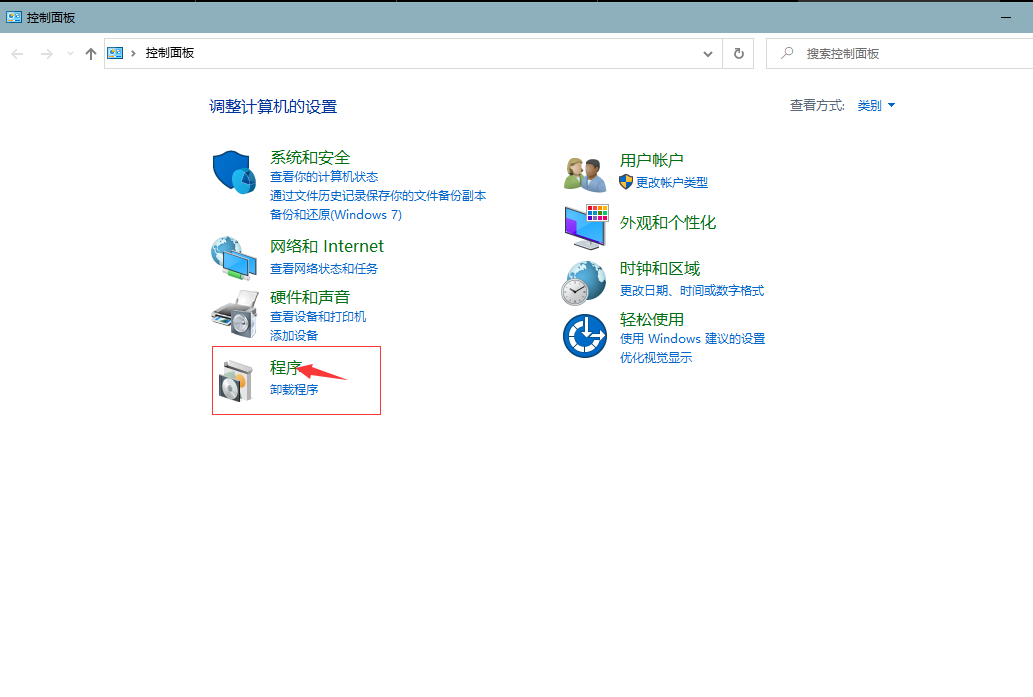Open 查看设备和打印机 link

(318, 317)
